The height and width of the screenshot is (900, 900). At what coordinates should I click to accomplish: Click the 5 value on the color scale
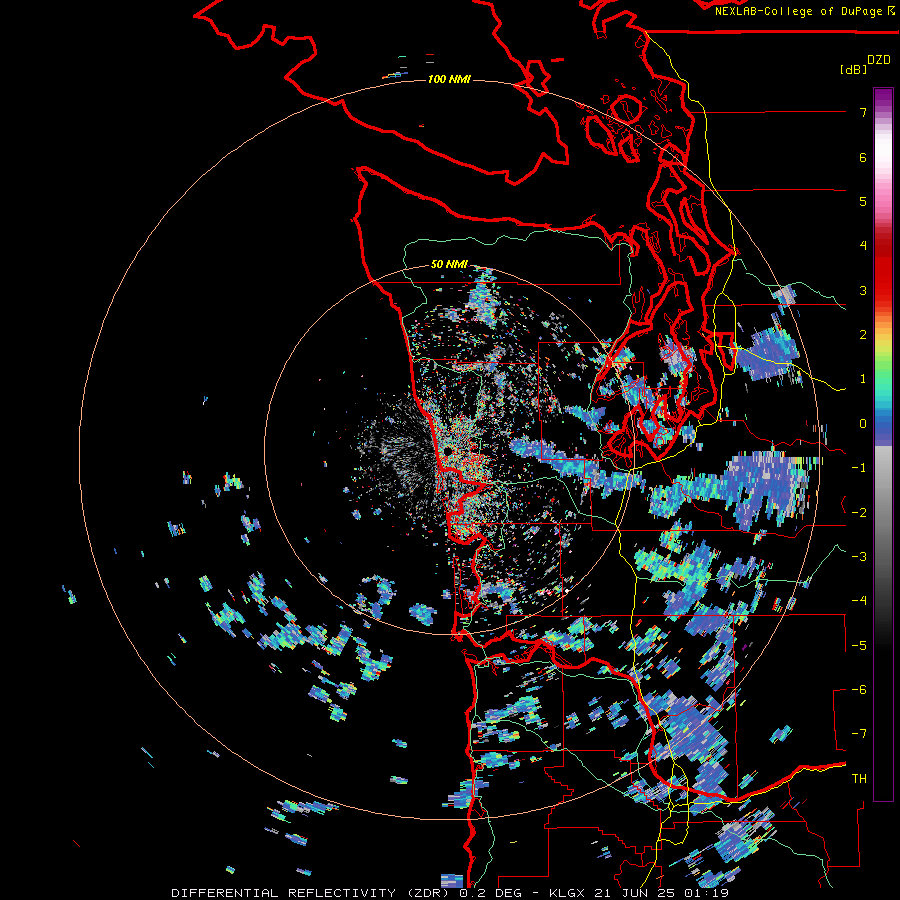pos(863,201)
